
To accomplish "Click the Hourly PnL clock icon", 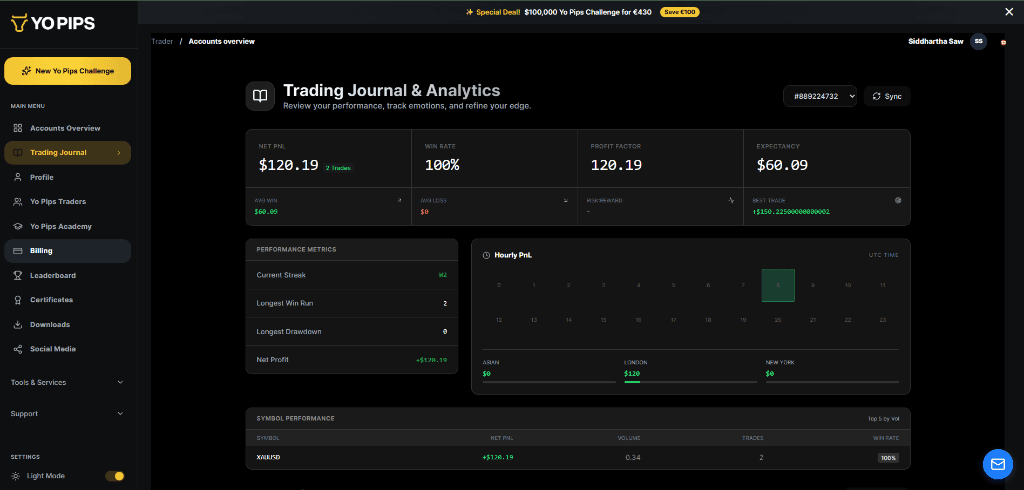I will click(486, 255).
